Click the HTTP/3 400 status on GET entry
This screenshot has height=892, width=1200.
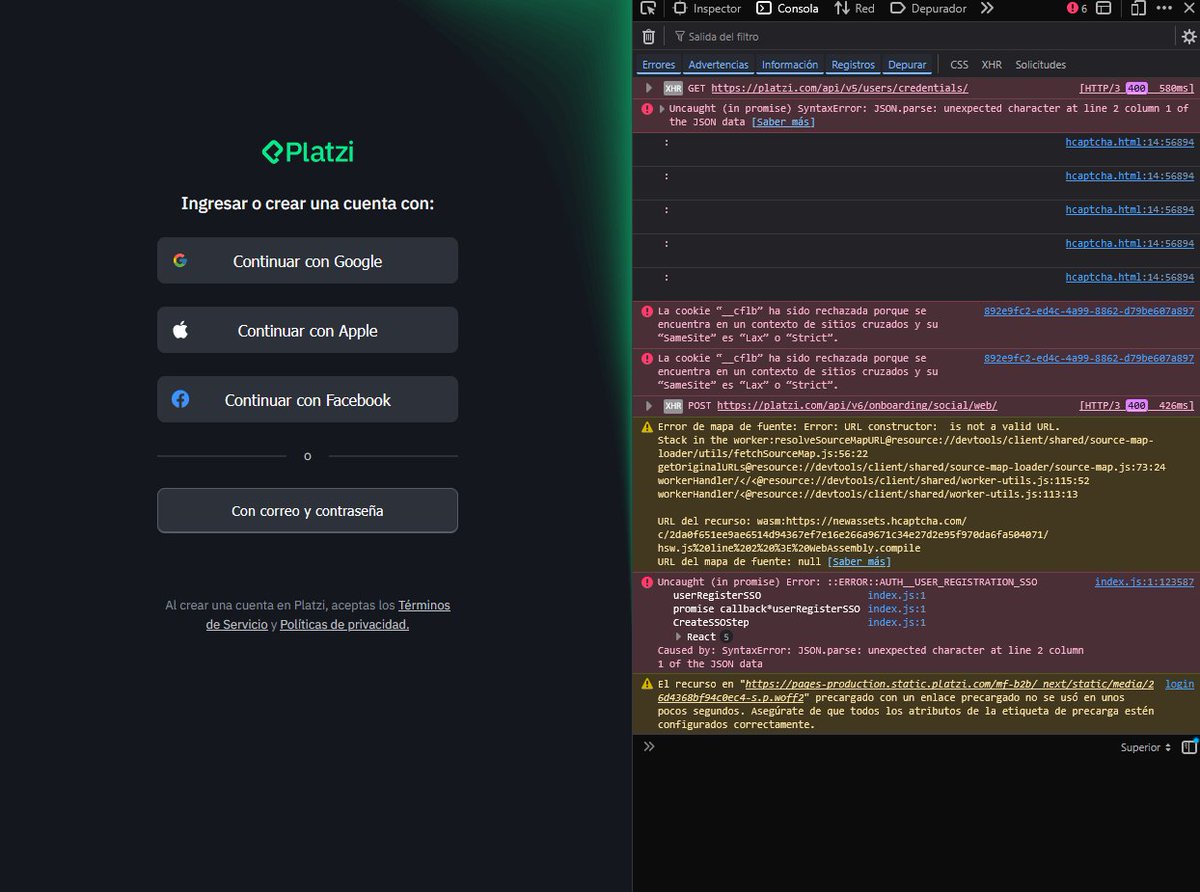(x=1136, y=88)
